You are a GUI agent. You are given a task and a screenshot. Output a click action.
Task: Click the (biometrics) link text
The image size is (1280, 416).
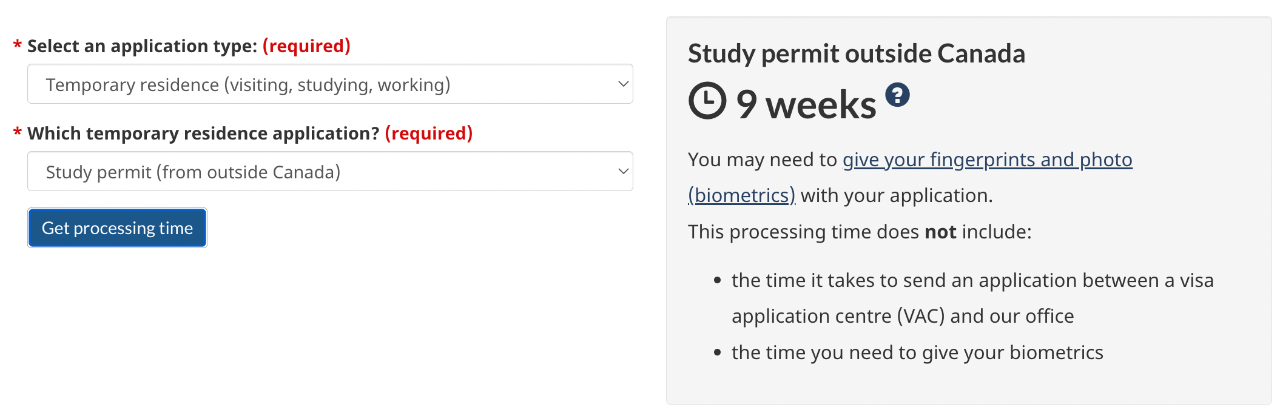[741, 195]
